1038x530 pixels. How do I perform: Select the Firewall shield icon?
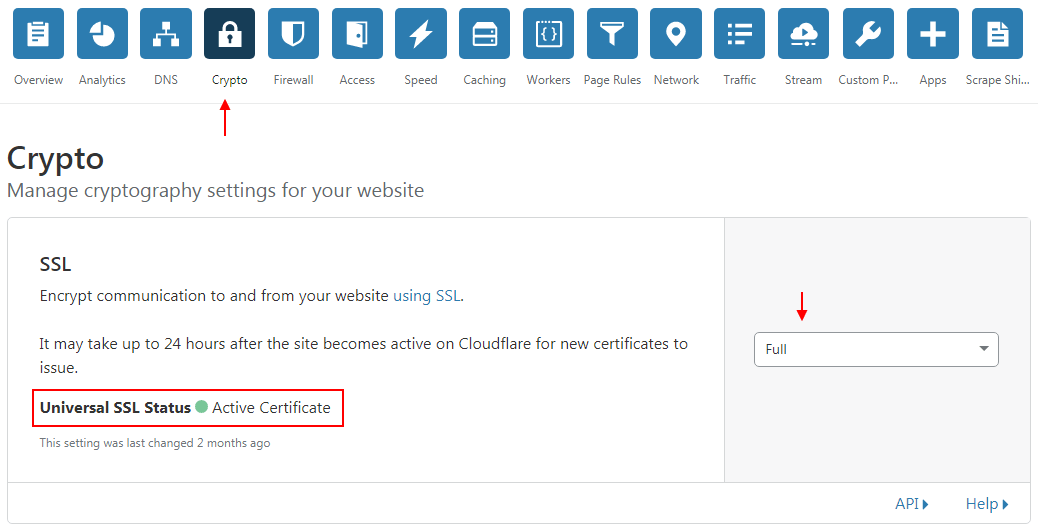(x=293, y=34)
